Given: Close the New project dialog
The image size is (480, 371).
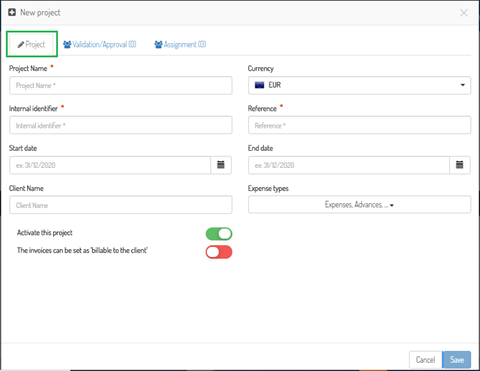Looking at the screenshot, I should pyautogui.click(x=464, y=13).
